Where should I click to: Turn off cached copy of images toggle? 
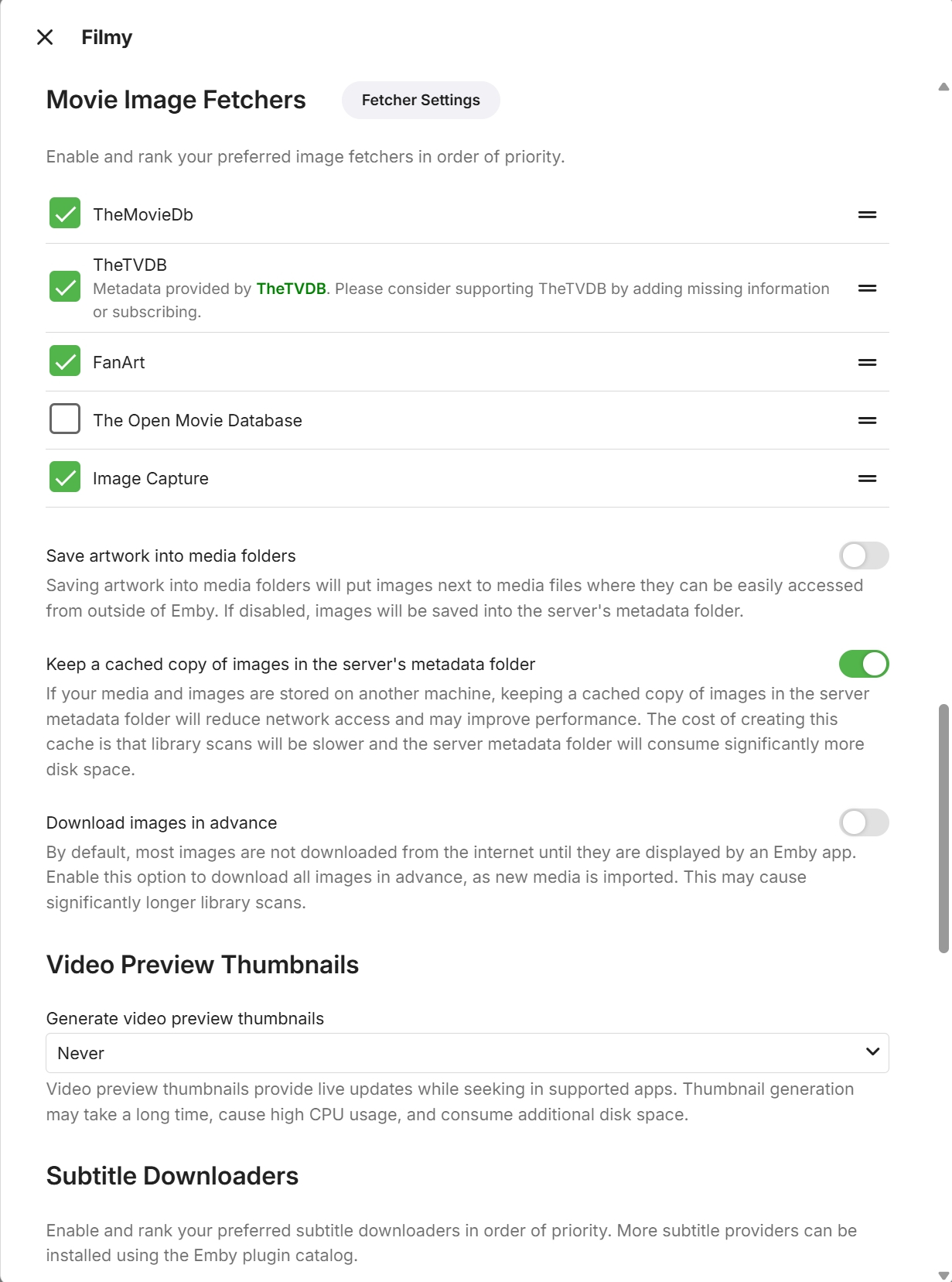click(863, 664)
